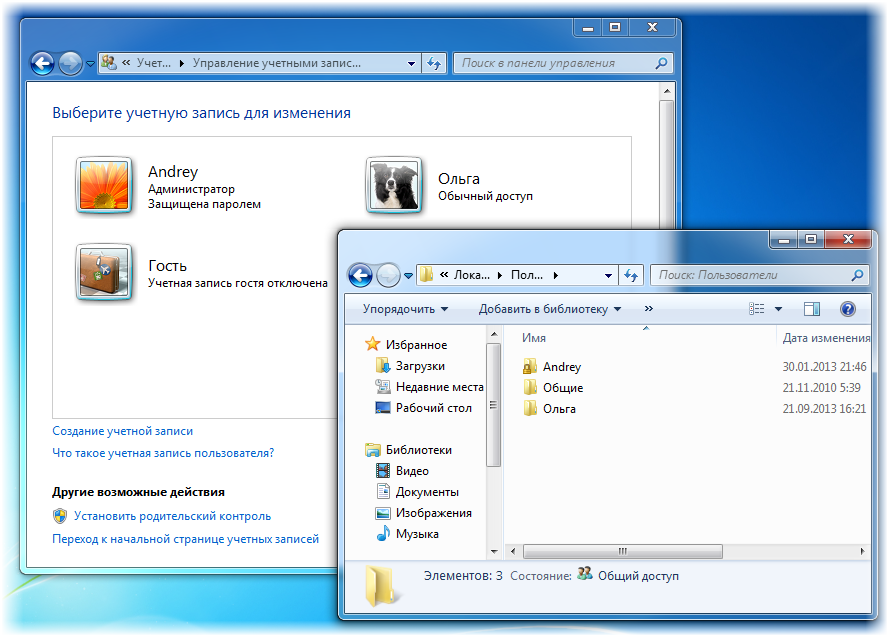Click horizontal scrollbar thumb in file list
This screenshot has width=889, height=637.
tap(623, 551)
